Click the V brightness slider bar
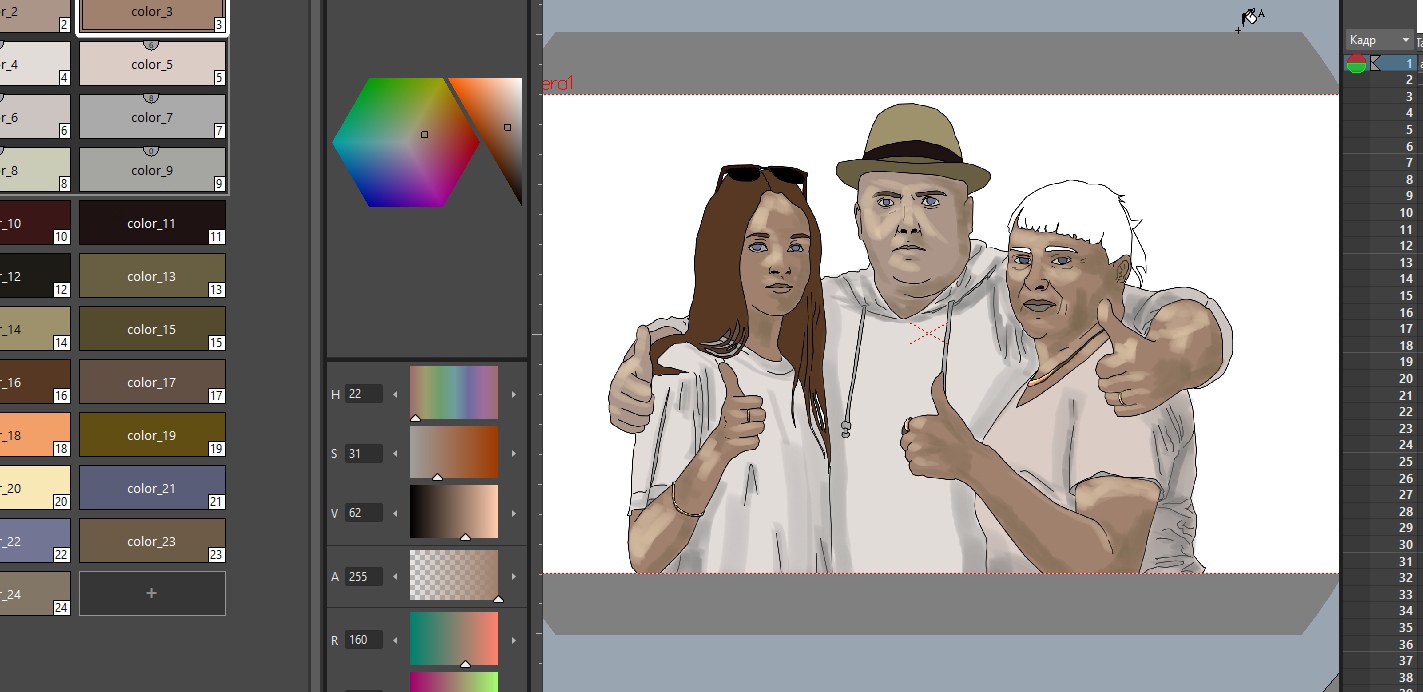 [x=454, y=511]
